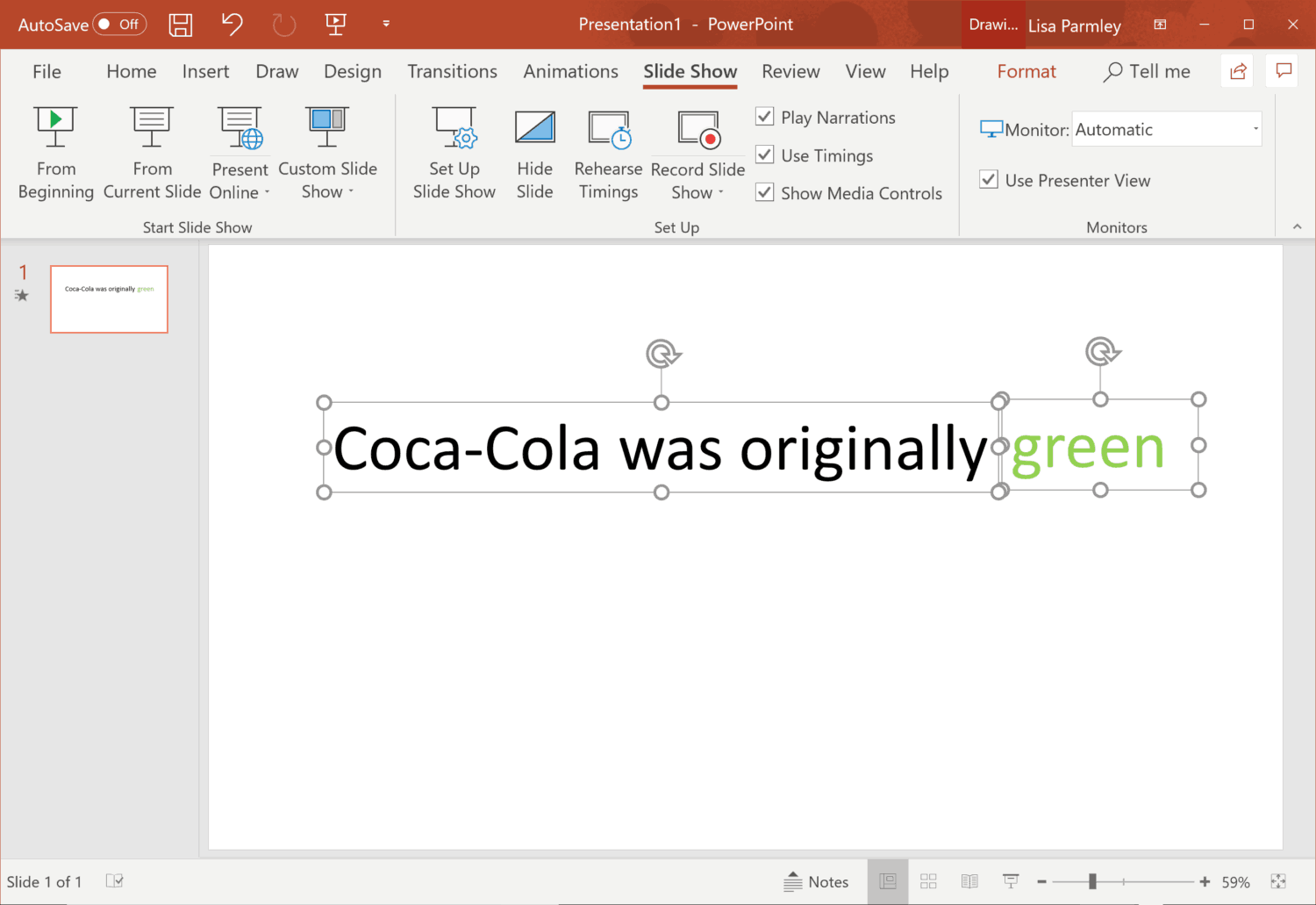Open Custom Slide Show menu
The width and height of the screenshot is (1316, 905).
[x=327, y=154]
